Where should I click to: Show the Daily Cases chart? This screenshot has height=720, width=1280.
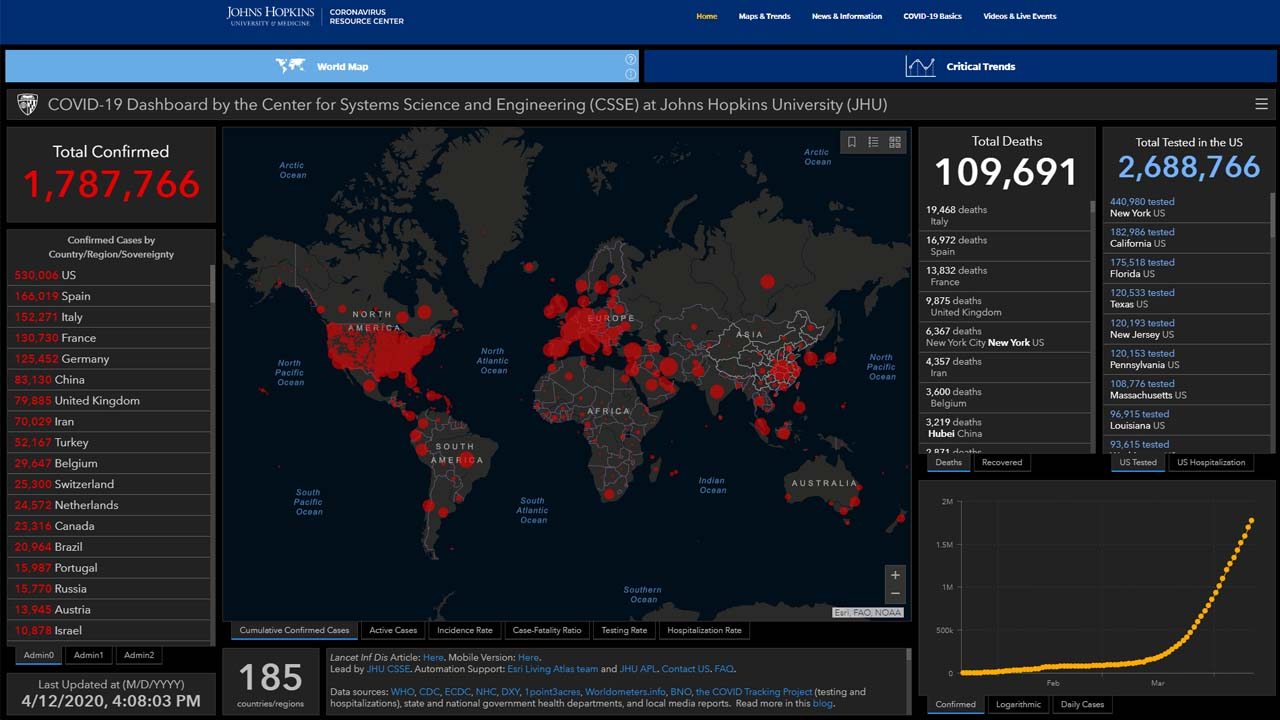[x=1082, y=704]
